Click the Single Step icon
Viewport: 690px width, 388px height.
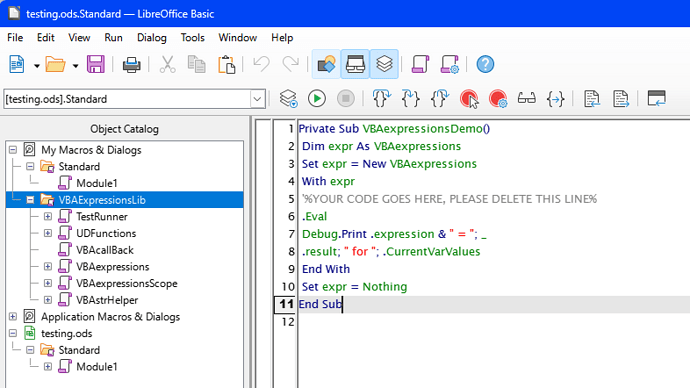click(x=411, y=99)
